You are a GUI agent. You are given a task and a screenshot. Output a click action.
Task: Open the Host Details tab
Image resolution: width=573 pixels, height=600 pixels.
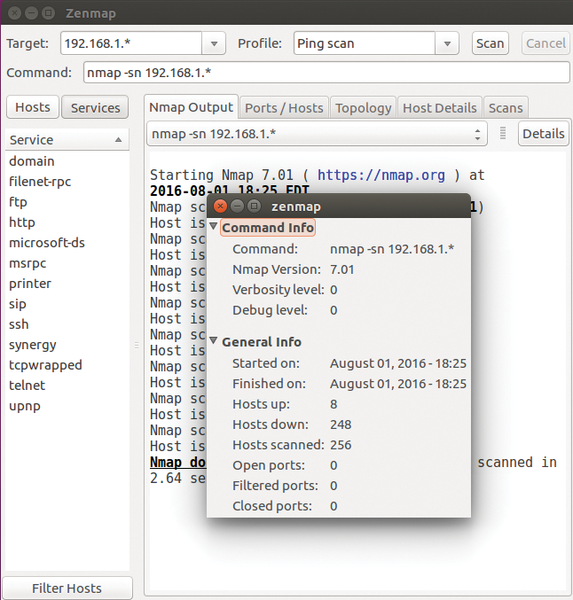(x=440, y=108)
